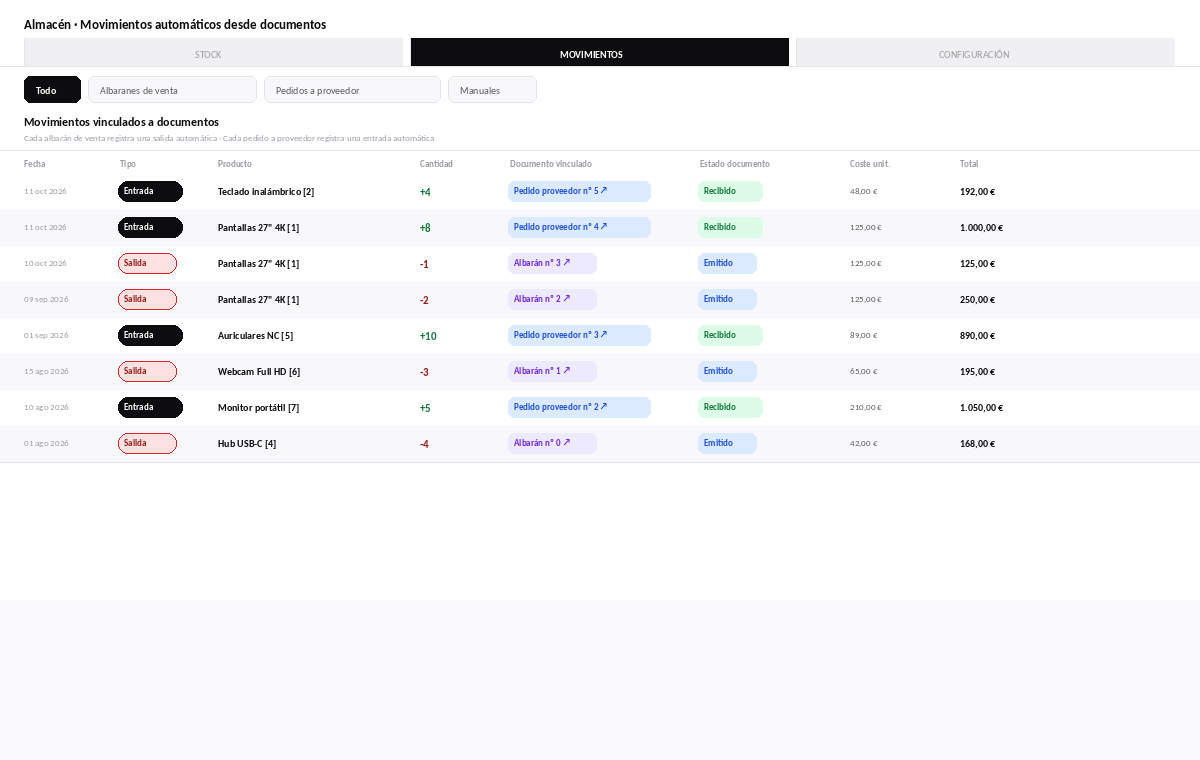Click the Tipo column header
Image resolution: width=1200 pixels, height=760 pixels.
[128, 164]
